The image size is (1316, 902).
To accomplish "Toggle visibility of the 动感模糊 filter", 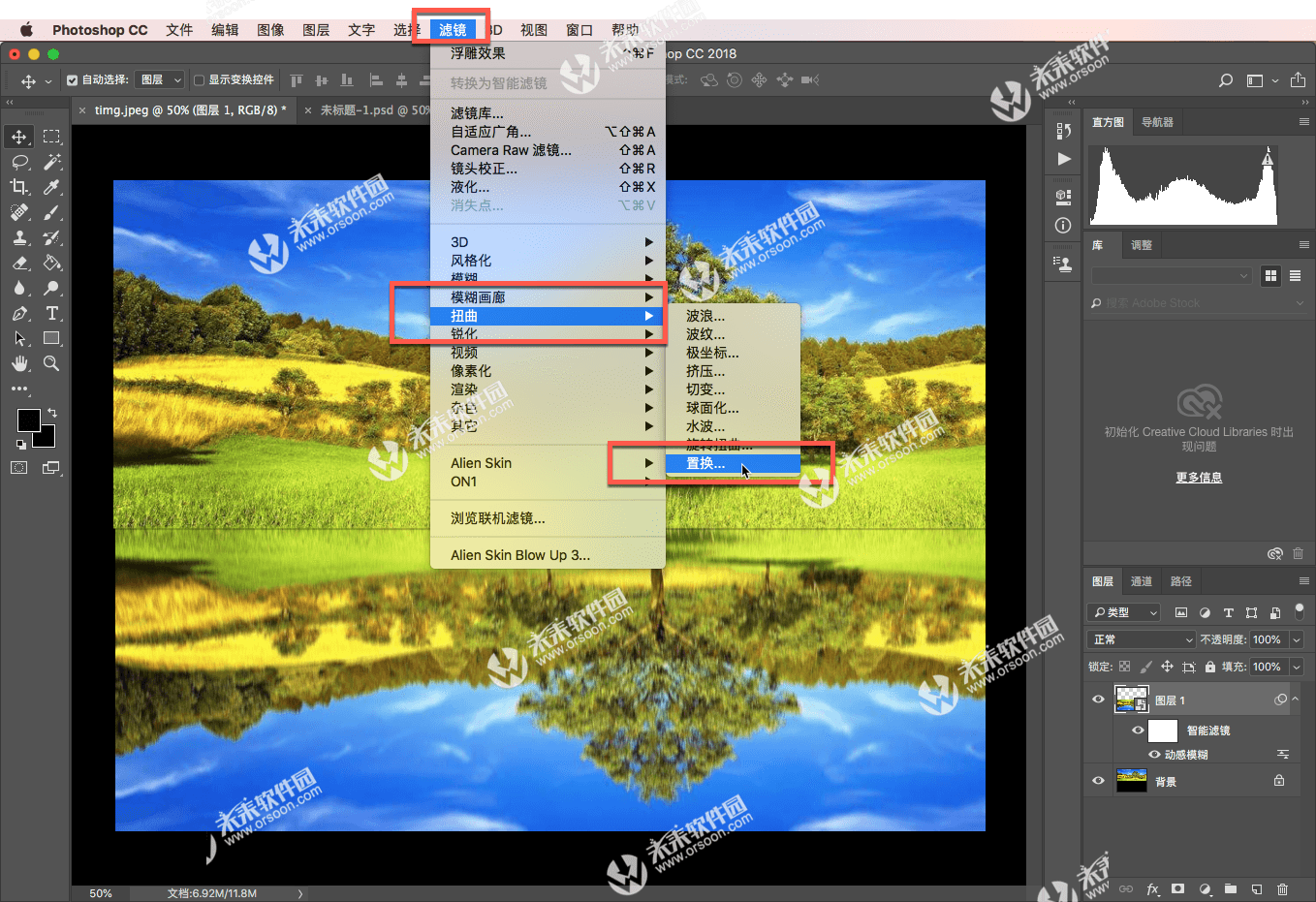I will (1154, 755).
